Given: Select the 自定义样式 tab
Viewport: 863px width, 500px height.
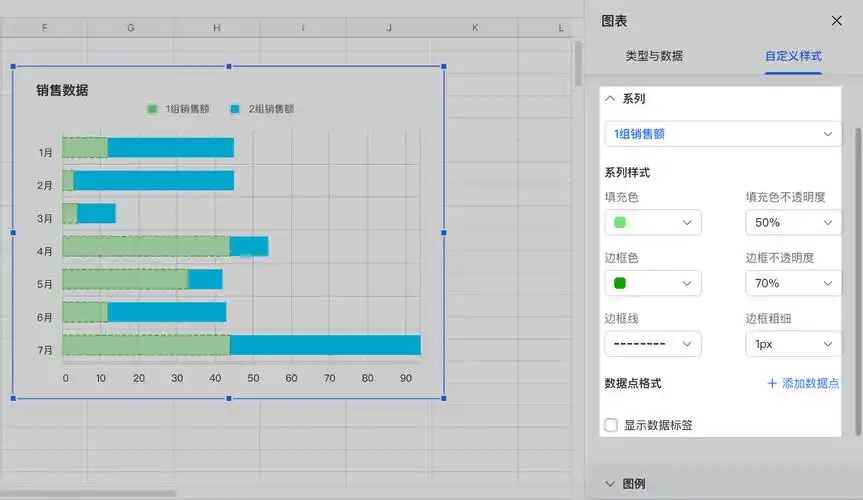Looking at the screenshot, I should coord(793,56).
